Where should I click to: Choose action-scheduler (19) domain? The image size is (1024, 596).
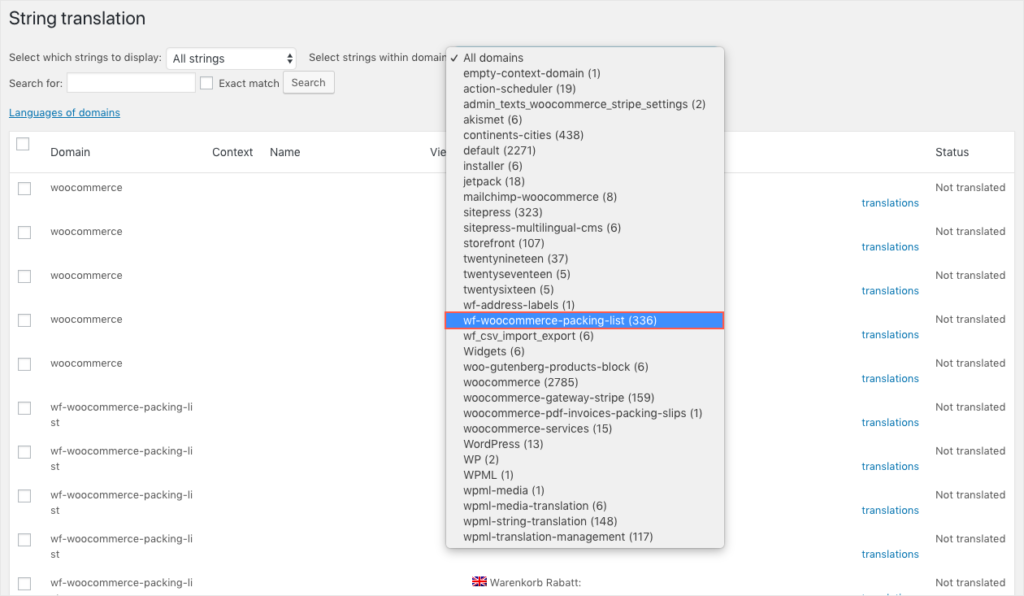(584, 89)
